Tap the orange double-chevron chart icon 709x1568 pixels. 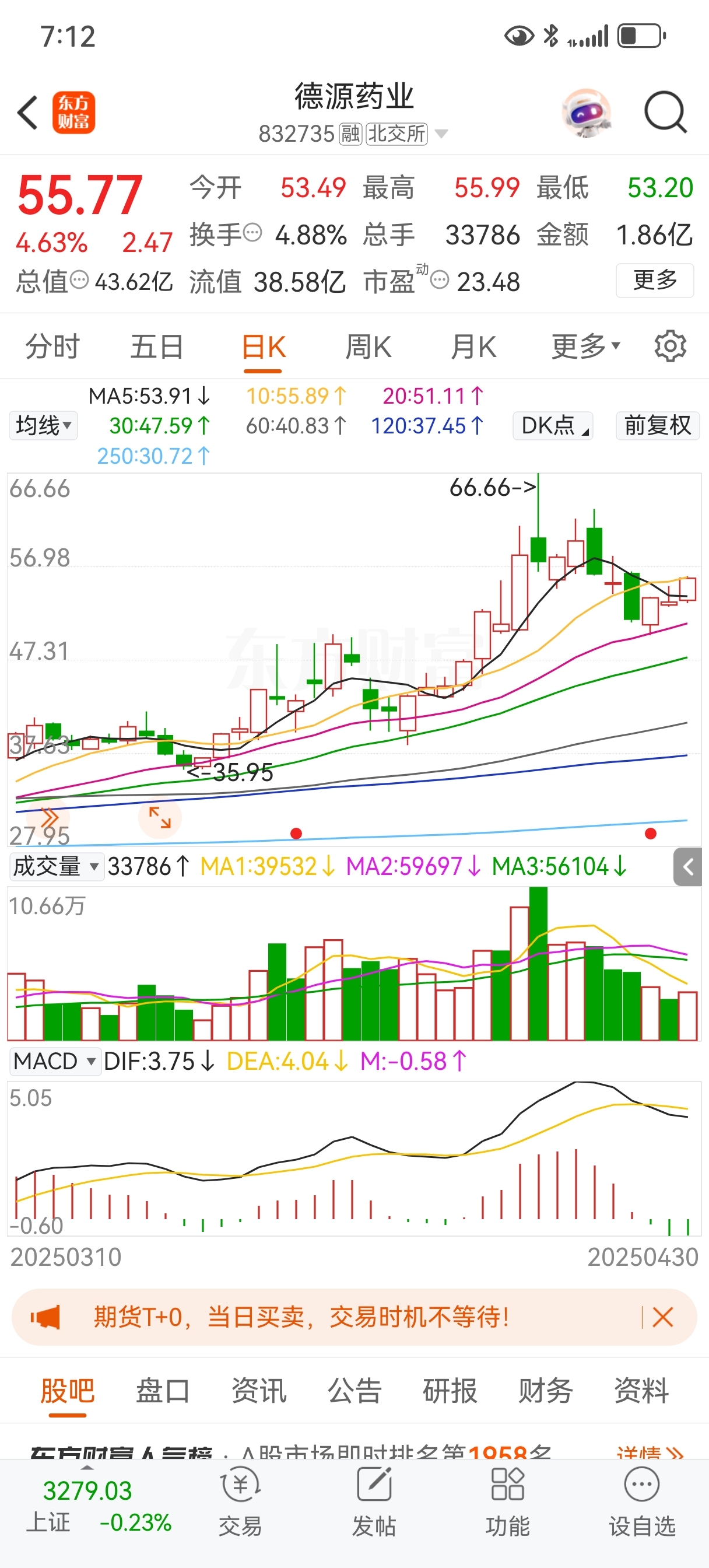coord(49,817)
